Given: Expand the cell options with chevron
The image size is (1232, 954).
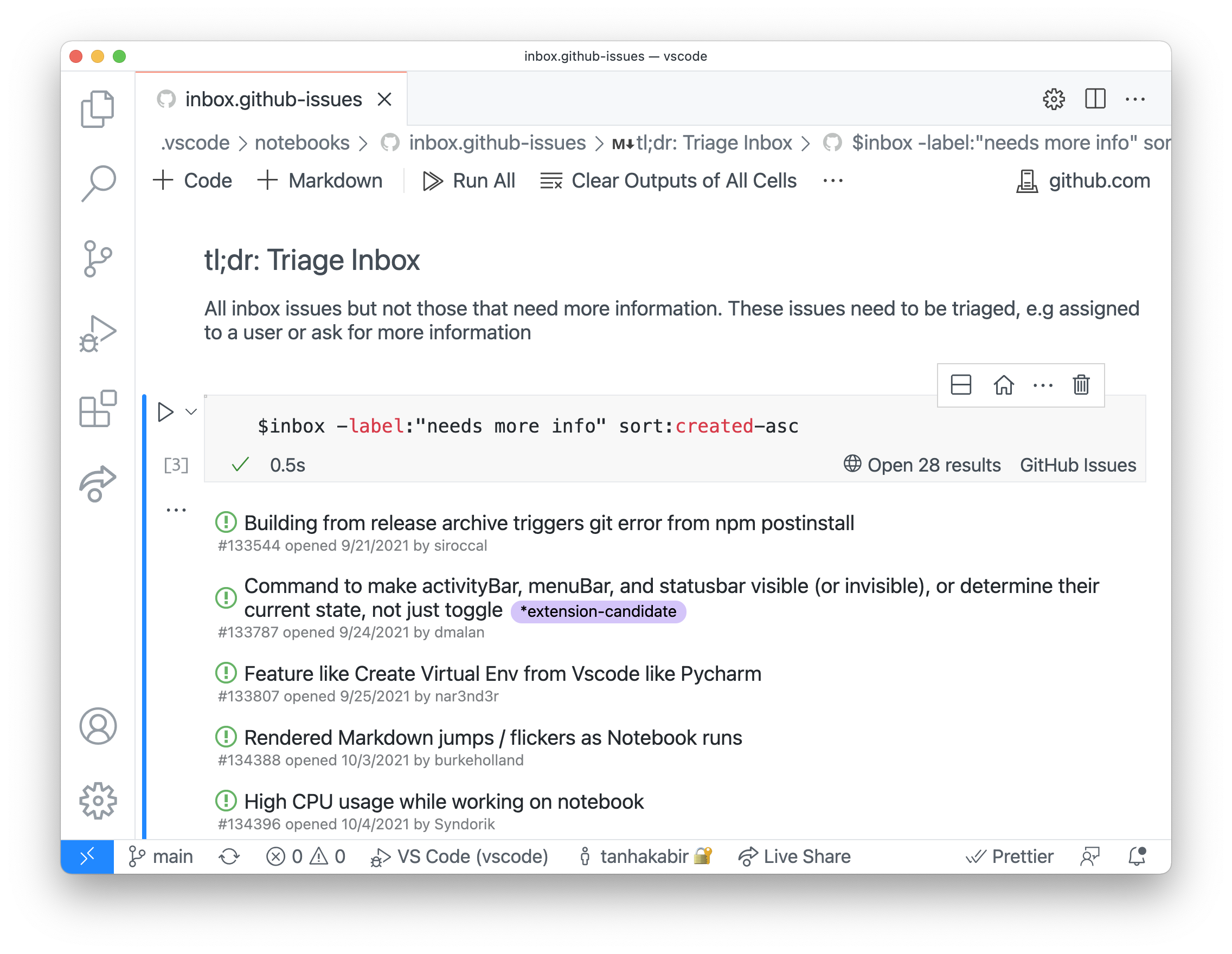Looking at the screenshot, I should tap(191, 411).
